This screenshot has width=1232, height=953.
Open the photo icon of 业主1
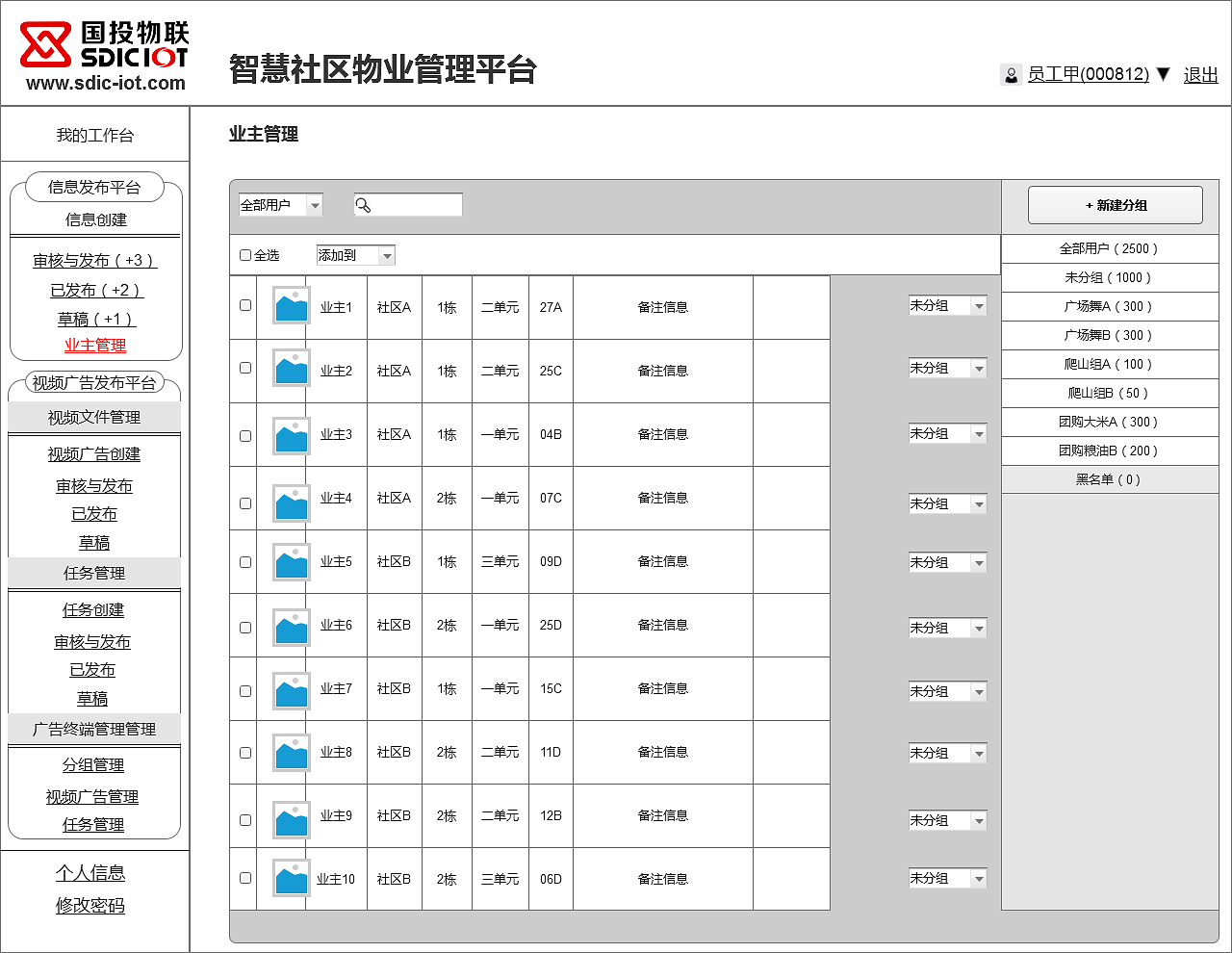[291, 306]
